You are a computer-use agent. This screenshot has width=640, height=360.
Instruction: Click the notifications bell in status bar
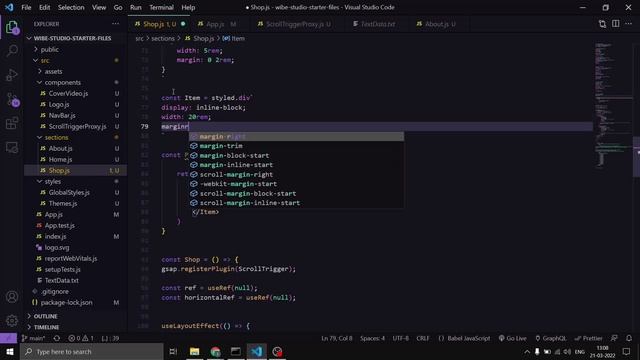pyautogui.click(x=629, y=338)
